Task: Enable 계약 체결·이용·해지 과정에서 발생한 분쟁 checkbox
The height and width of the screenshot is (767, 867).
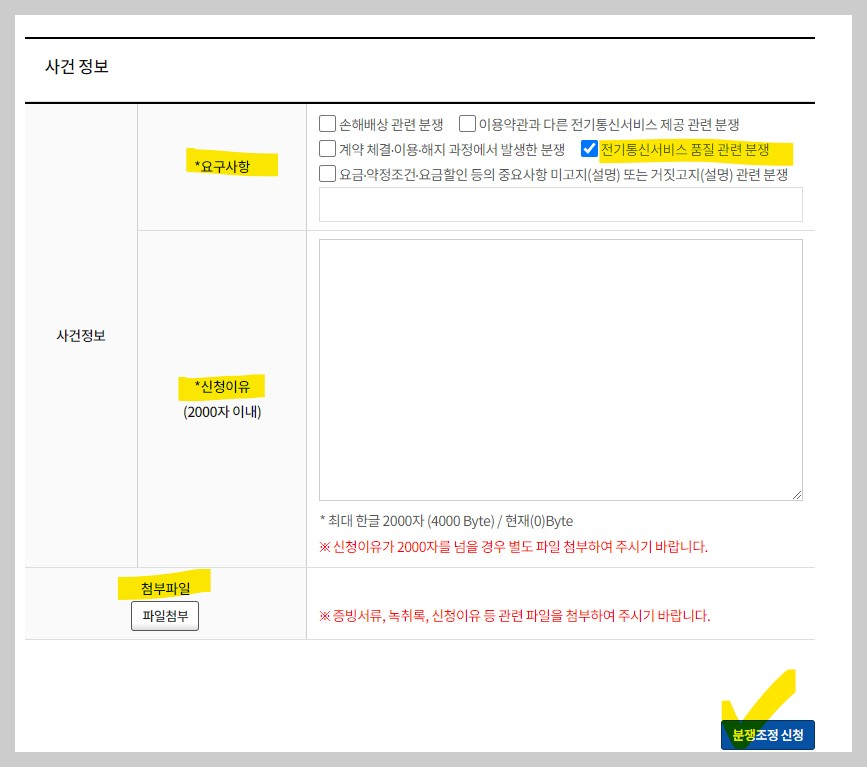Action: (x=327, y=149)
